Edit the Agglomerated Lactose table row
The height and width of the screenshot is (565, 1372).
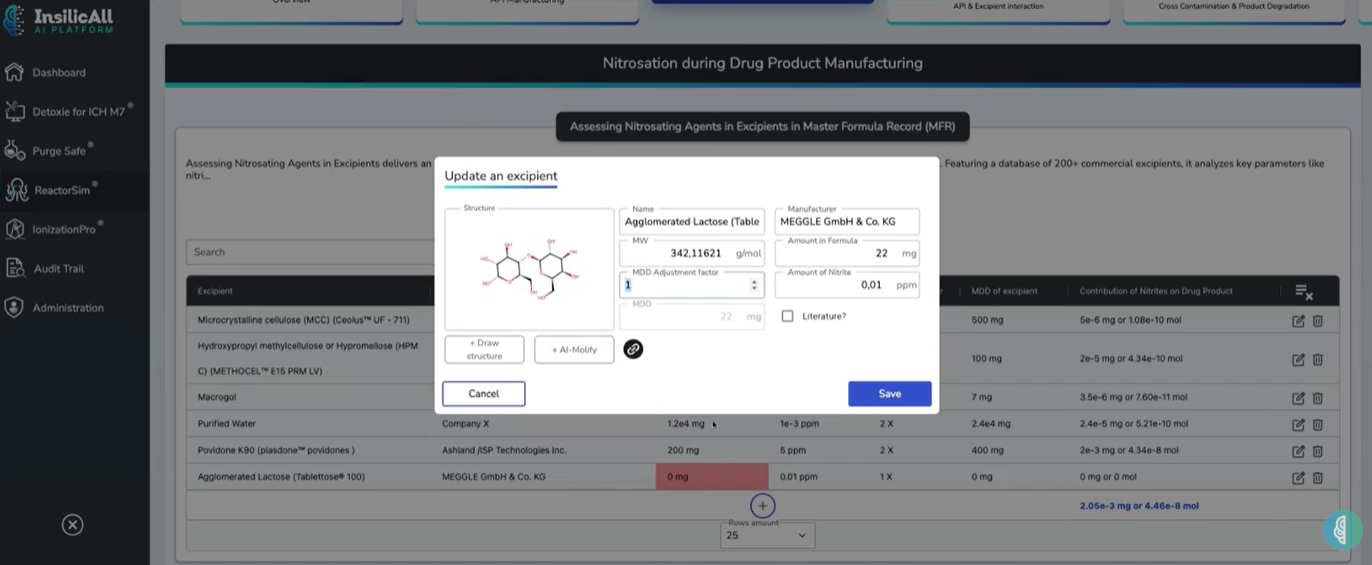[x=1298, y=478]
